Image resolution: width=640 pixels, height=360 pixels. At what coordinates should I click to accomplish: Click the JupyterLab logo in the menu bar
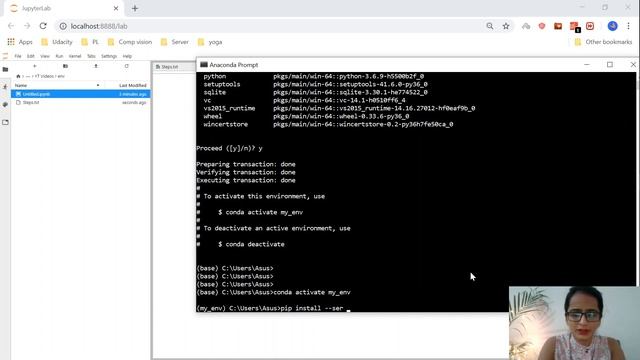click(5, 56)
